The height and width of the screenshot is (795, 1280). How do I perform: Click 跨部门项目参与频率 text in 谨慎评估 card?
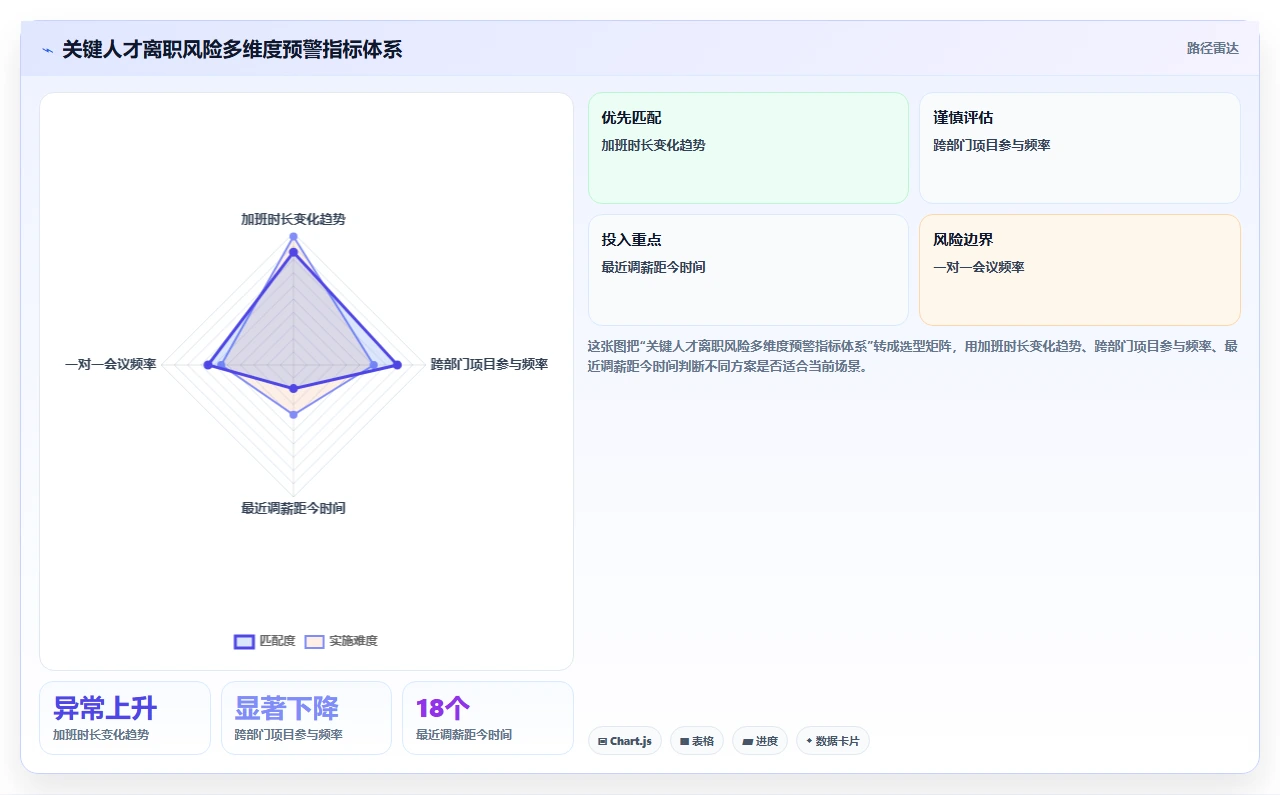(x=992, y=145)
